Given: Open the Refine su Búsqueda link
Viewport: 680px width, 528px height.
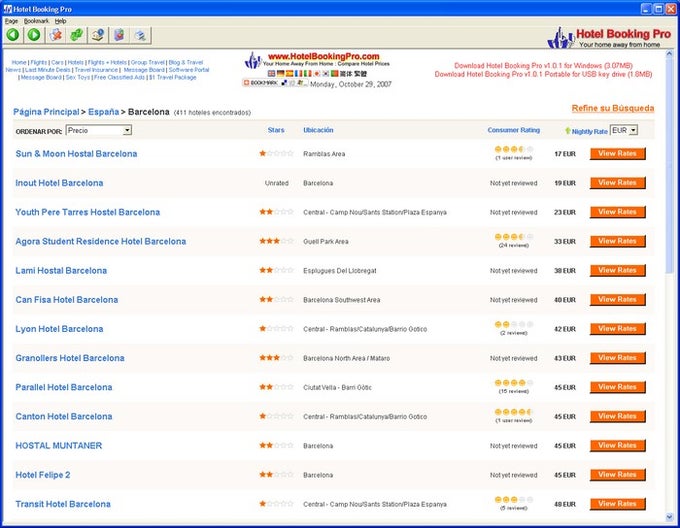Looking at the screenshot, I should [613, 108].
